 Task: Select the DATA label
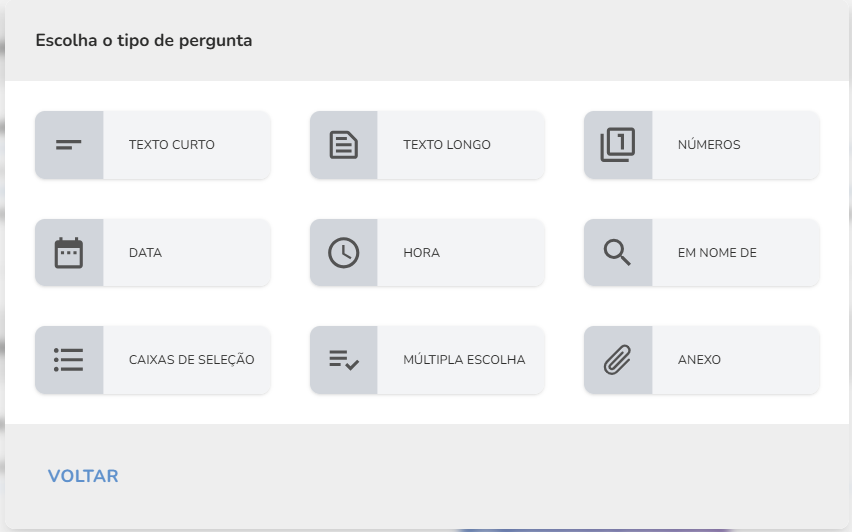tap(145, 253)
